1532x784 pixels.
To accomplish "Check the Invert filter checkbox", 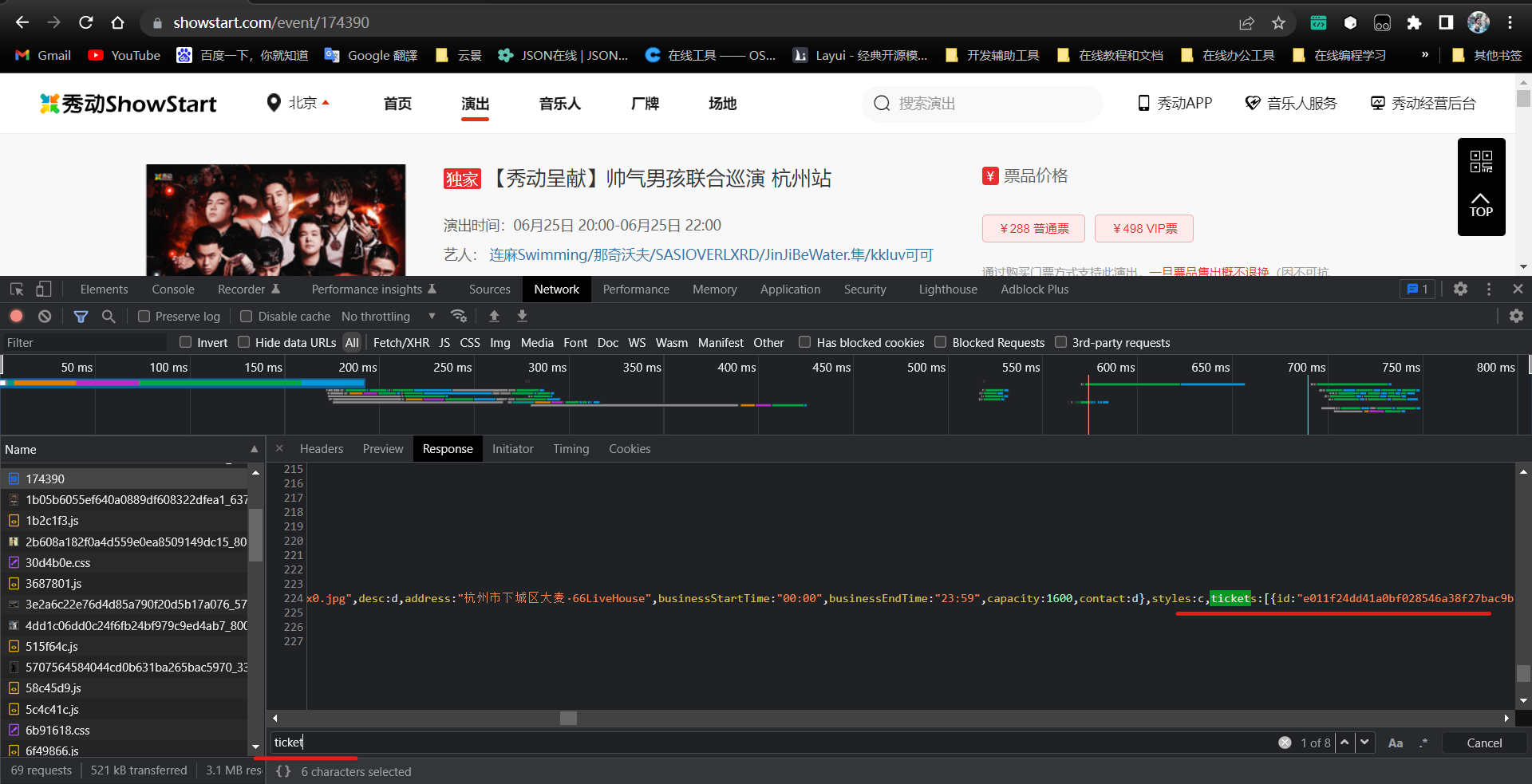I will click(x=185, y=342).
